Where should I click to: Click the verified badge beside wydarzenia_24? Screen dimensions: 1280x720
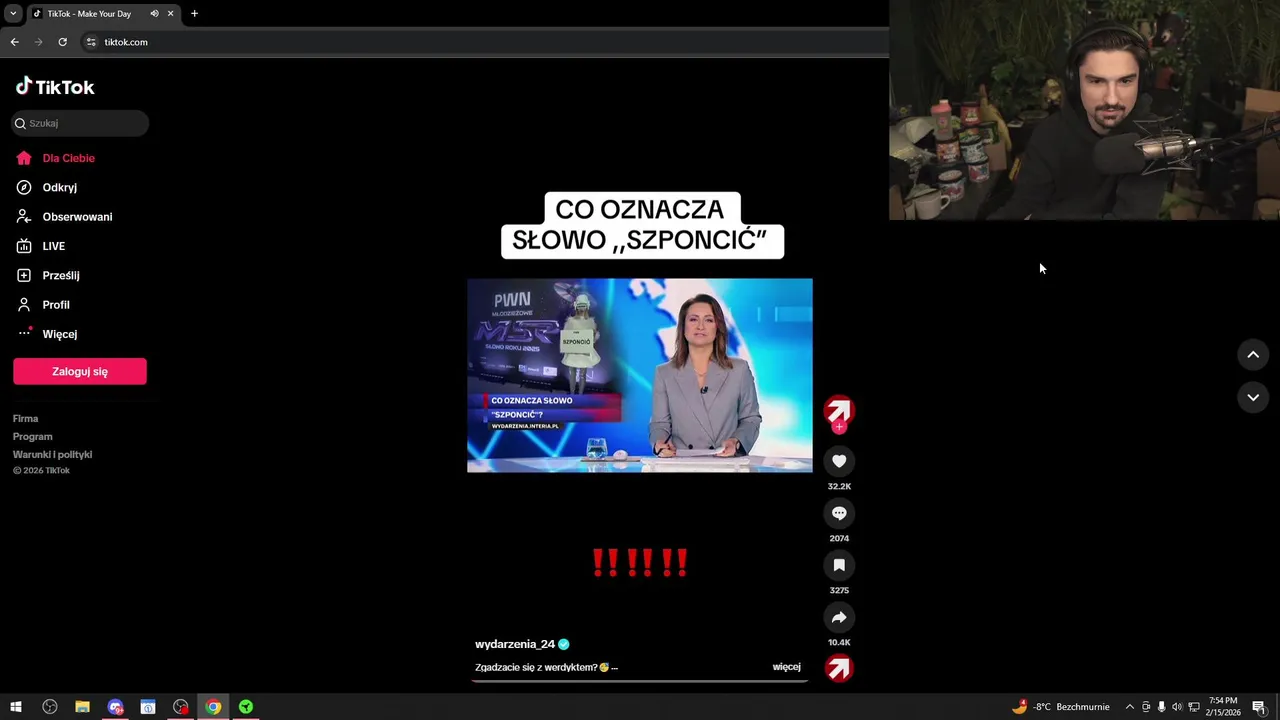(x=564, y=644)
